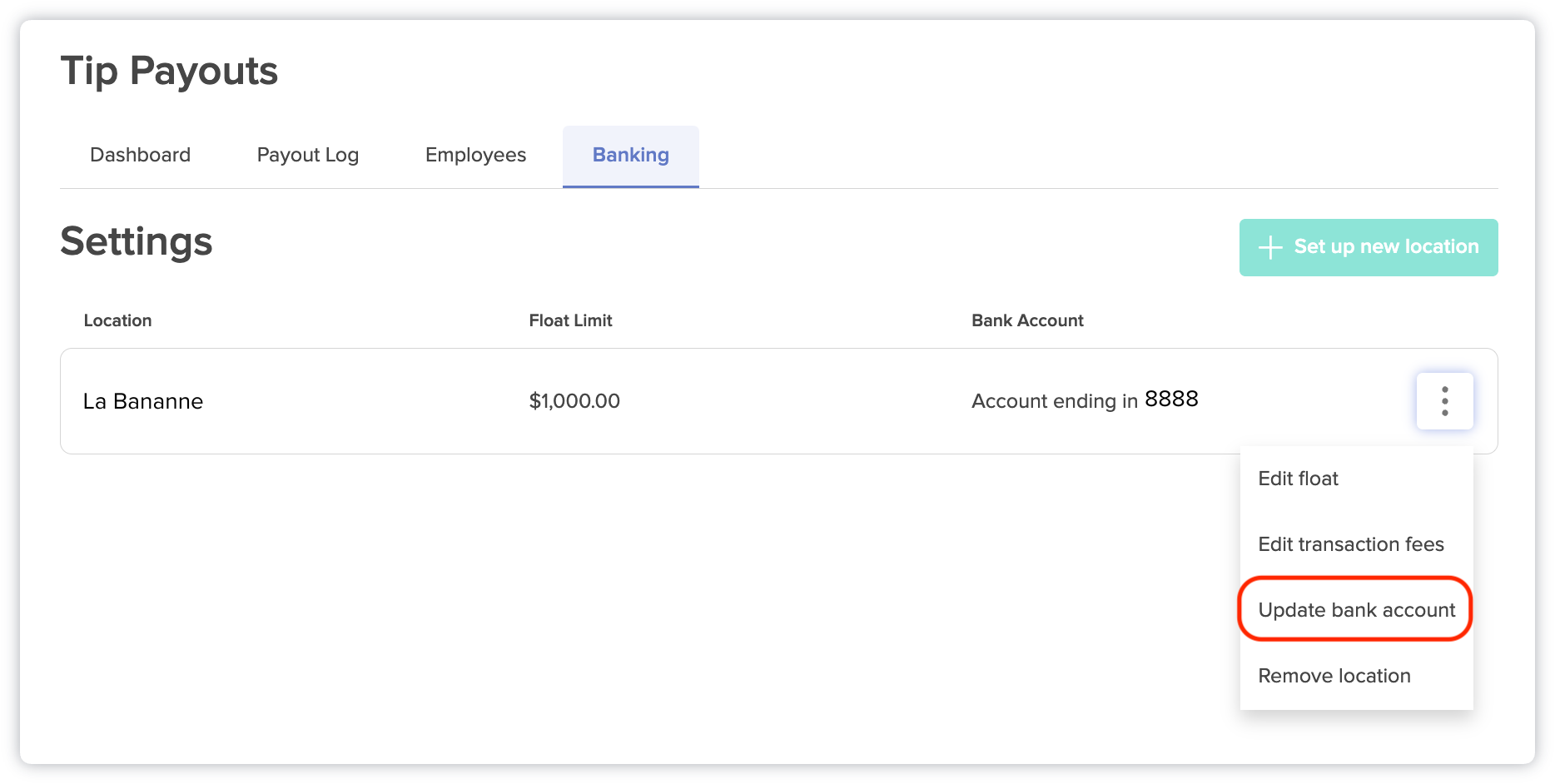The height and width of the screenshot is (784, 1555).
Task: Choose Edit transaction fees option
Action: tap(1350, 543)
